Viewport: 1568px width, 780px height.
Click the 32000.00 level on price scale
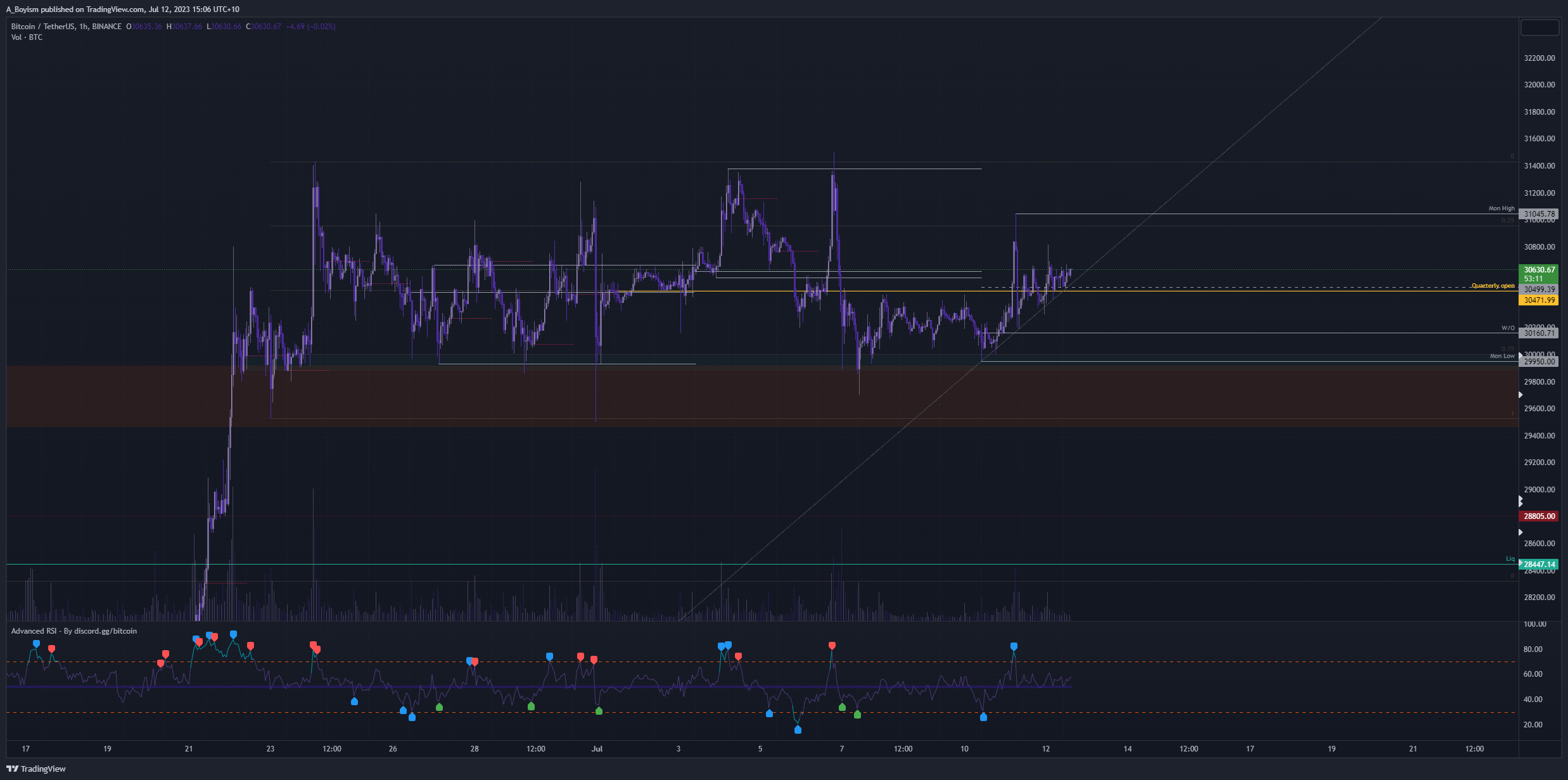pyautogui.click(x=1539, y=85)
